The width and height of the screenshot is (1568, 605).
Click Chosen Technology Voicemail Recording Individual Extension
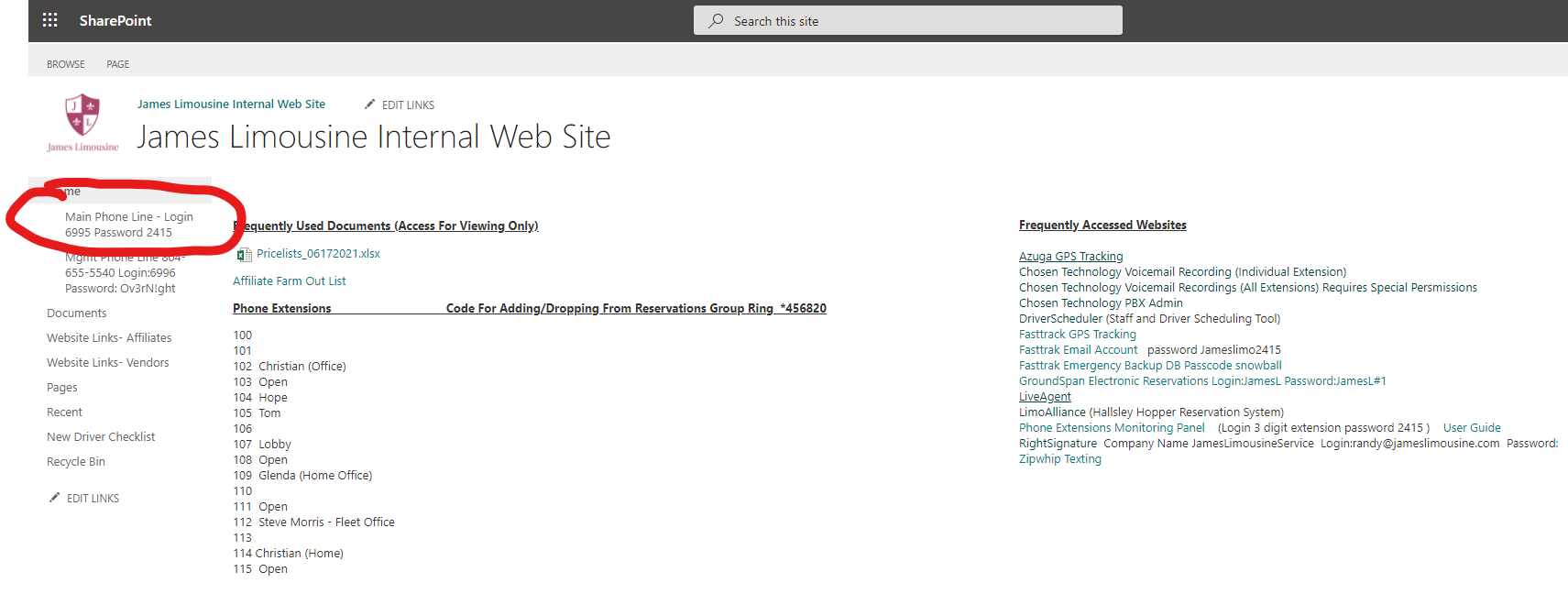click(1182, 272)
